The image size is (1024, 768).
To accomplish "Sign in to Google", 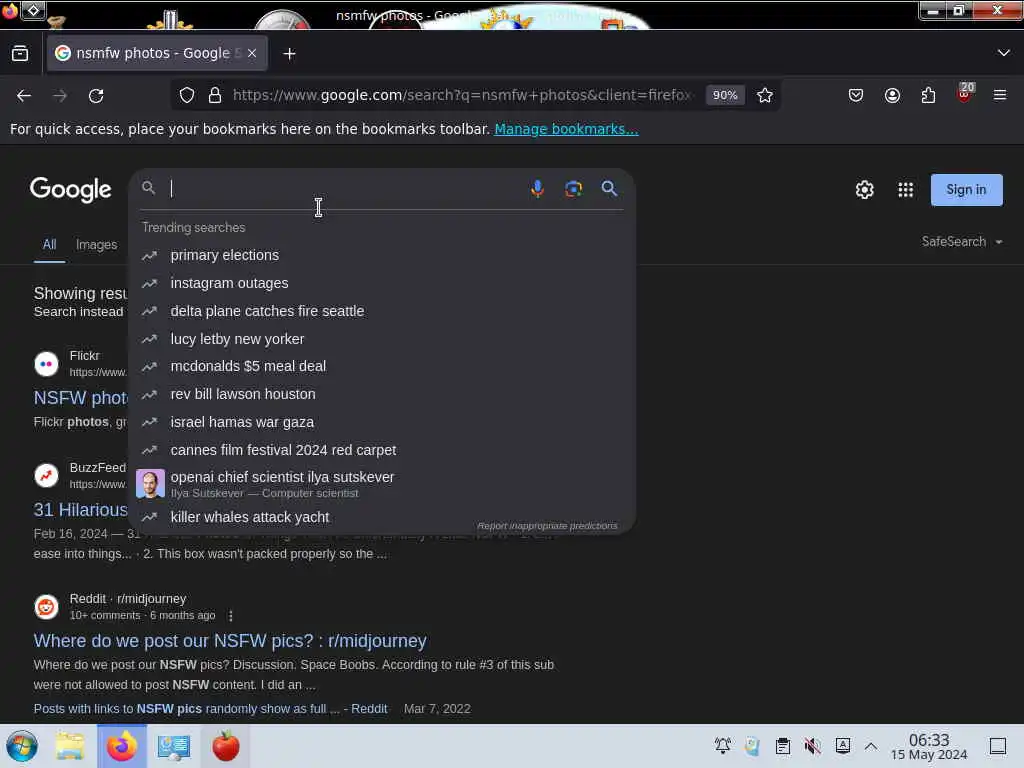I will tap(966, 190).
